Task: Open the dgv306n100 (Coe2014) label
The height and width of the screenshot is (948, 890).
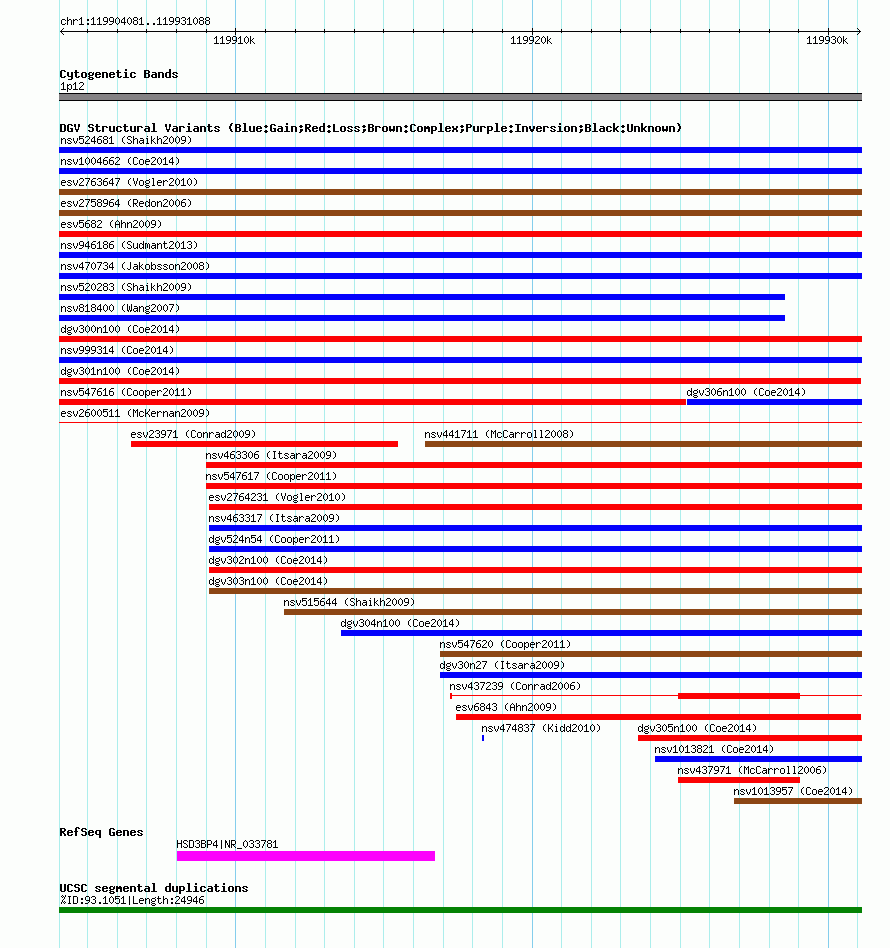Action: pos(746,392)
